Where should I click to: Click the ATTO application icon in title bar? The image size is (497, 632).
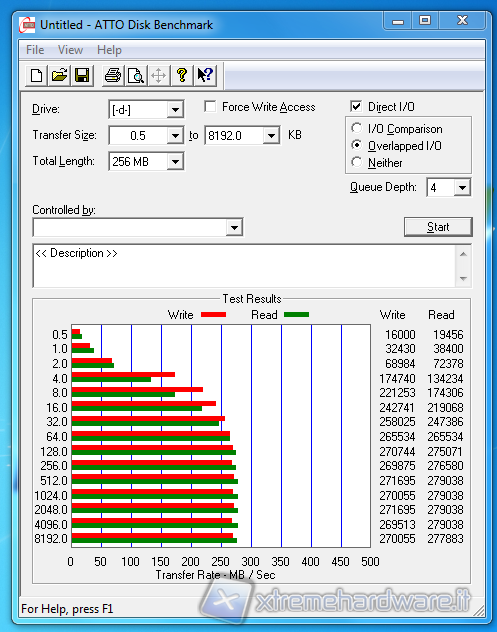27,25
